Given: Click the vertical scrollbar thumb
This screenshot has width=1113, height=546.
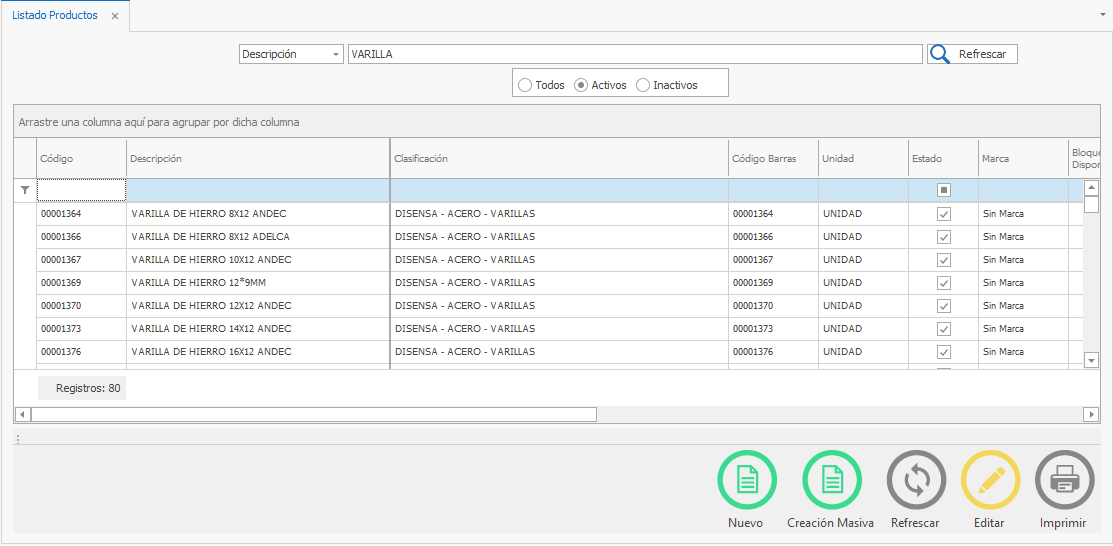Looking at the screenshot, I should [x=1092, y=204].
